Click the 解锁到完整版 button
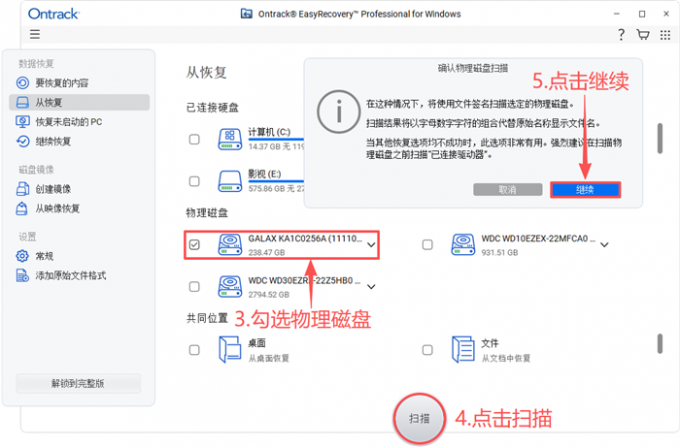 point(78,383)
